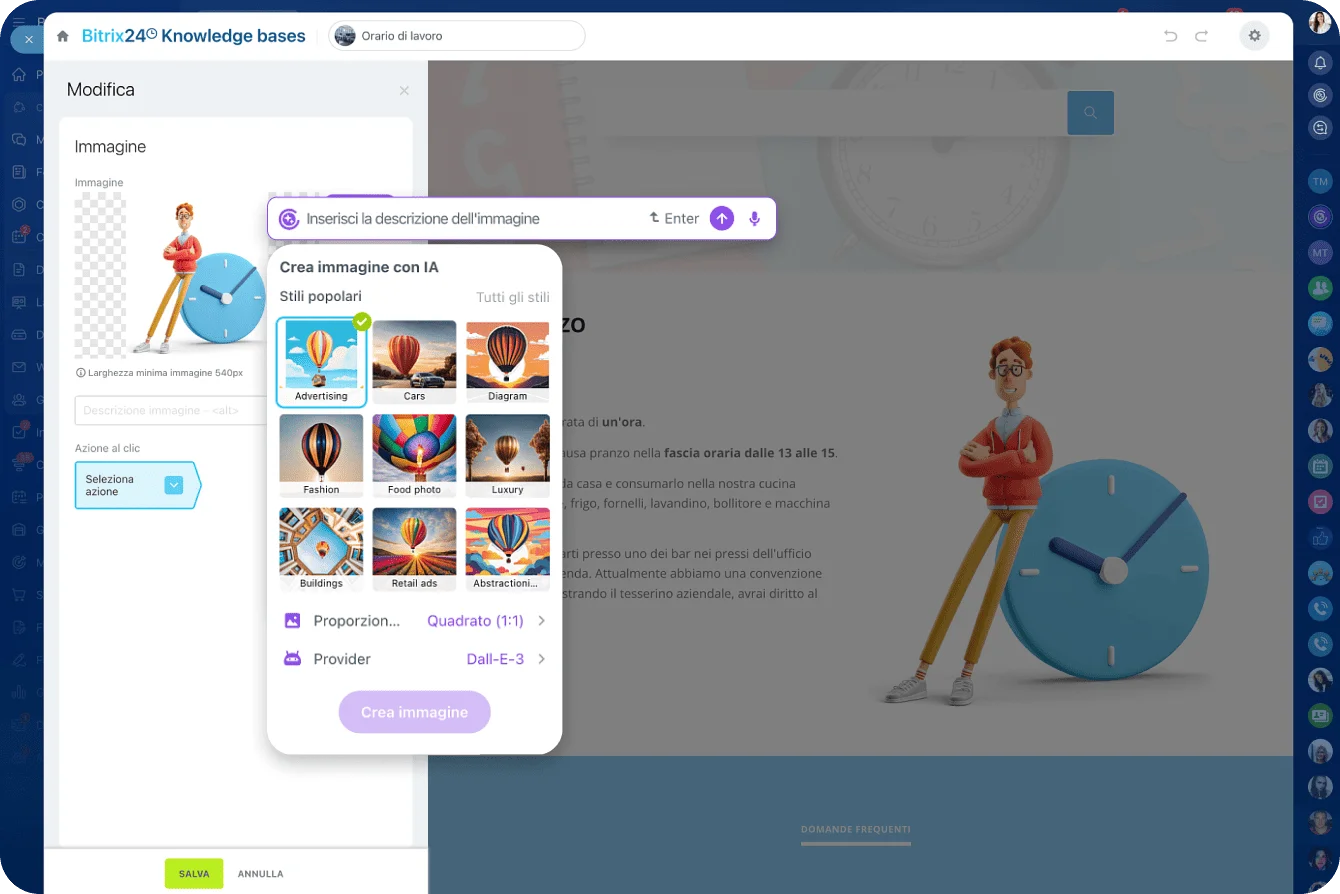Click the Crea immagine button
This screenshot has height=894, width=1340.
414,712
